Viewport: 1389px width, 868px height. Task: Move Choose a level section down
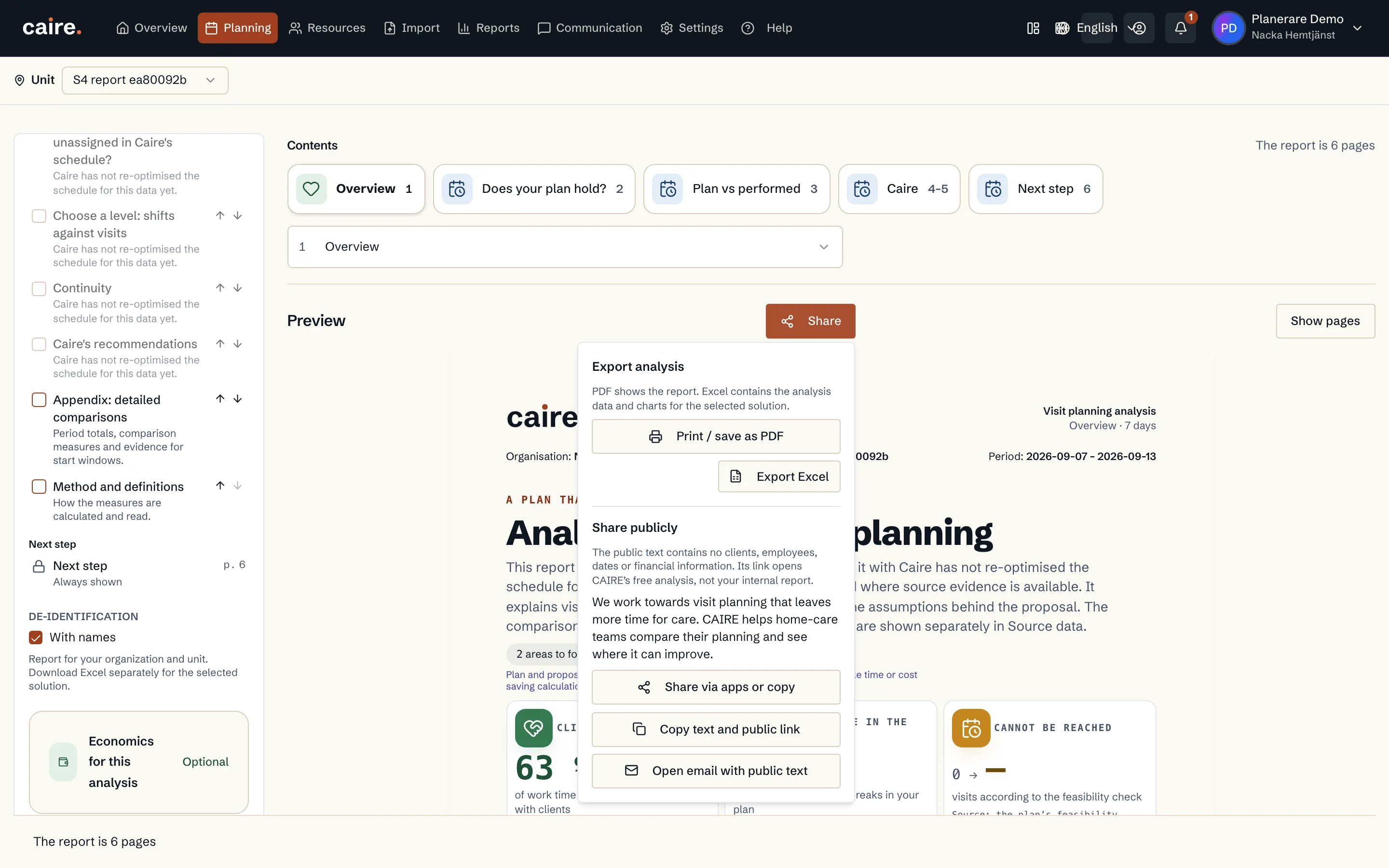[x=238, y=215]
